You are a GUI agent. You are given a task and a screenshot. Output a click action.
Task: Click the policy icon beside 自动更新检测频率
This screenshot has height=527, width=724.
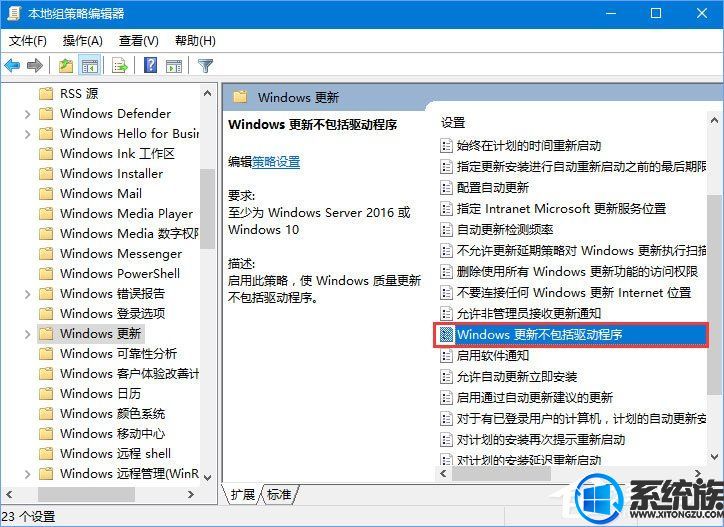tap(446, 230)
